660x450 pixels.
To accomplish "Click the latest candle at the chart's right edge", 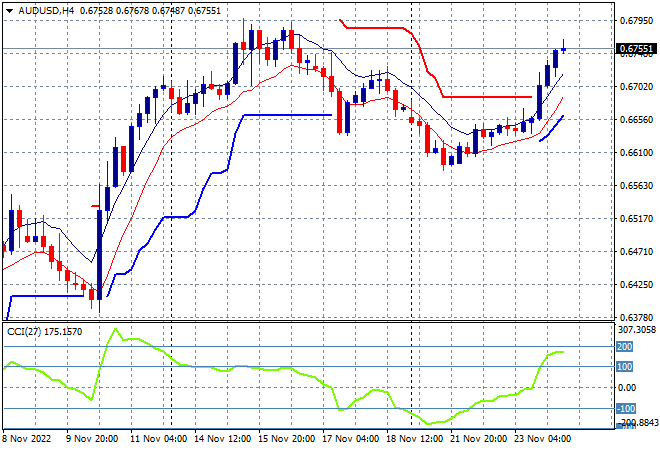I will coord(564,50).
